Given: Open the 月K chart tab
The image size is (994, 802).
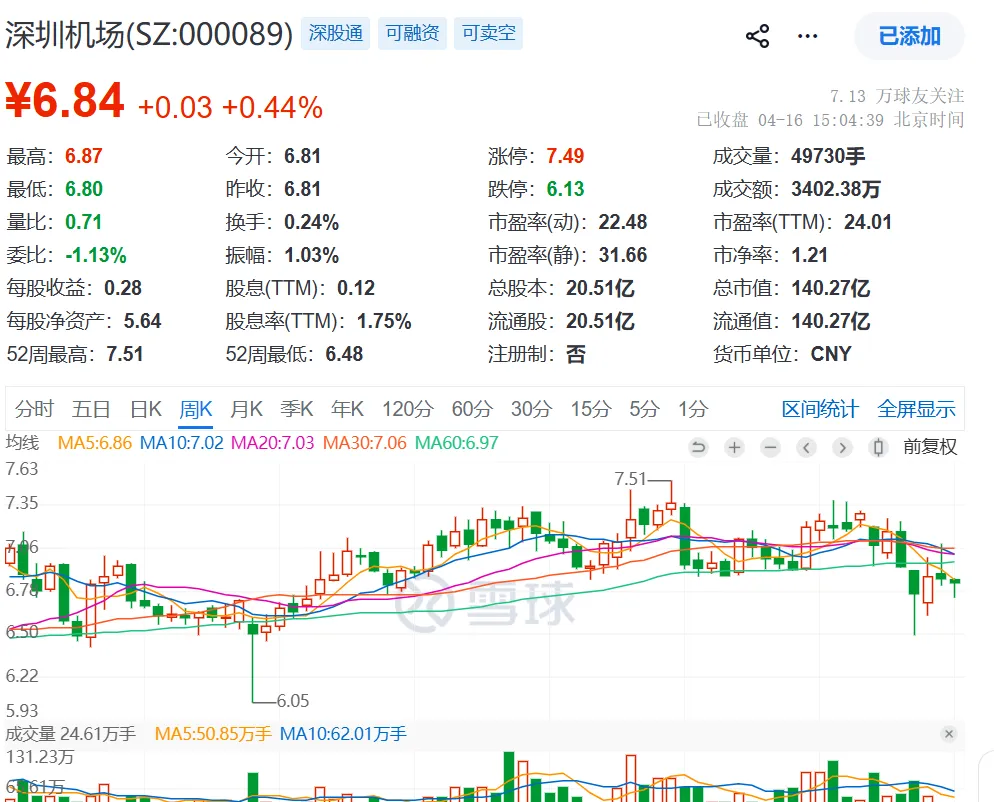Looking at the screenshot, I should pyautogui.click(x=246, y=409).
